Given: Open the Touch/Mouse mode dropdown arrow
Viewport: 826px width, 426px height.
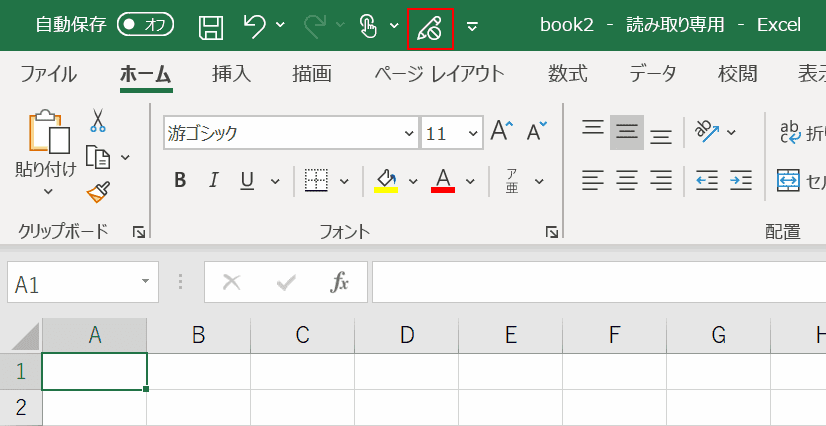Looking at the screenshot, I should point(394,25).
